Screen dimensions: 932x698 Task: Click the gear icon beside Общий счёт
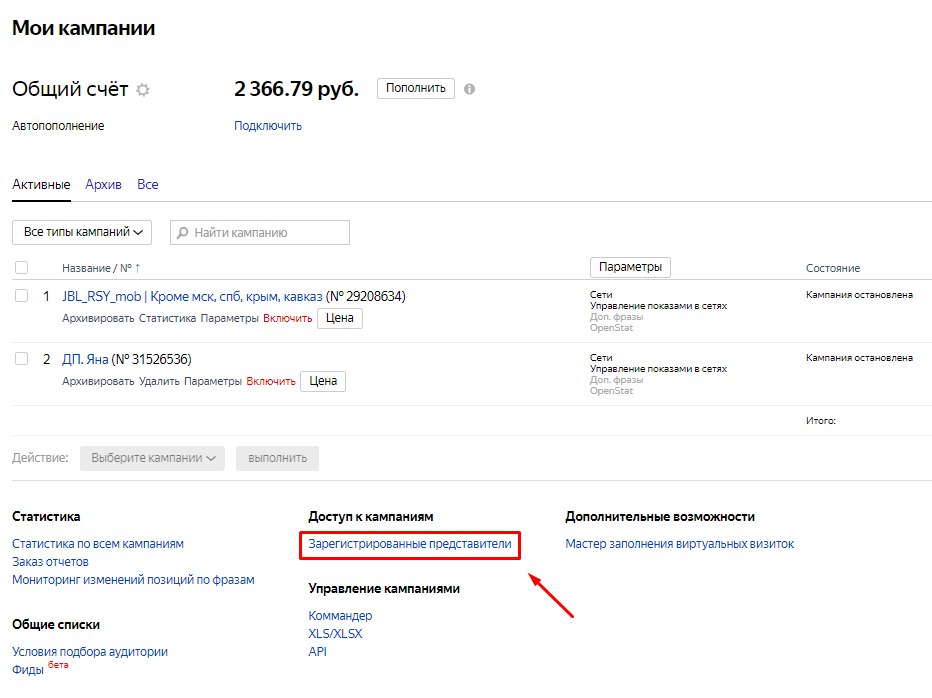pyautogui.click(x=143, y=90)
